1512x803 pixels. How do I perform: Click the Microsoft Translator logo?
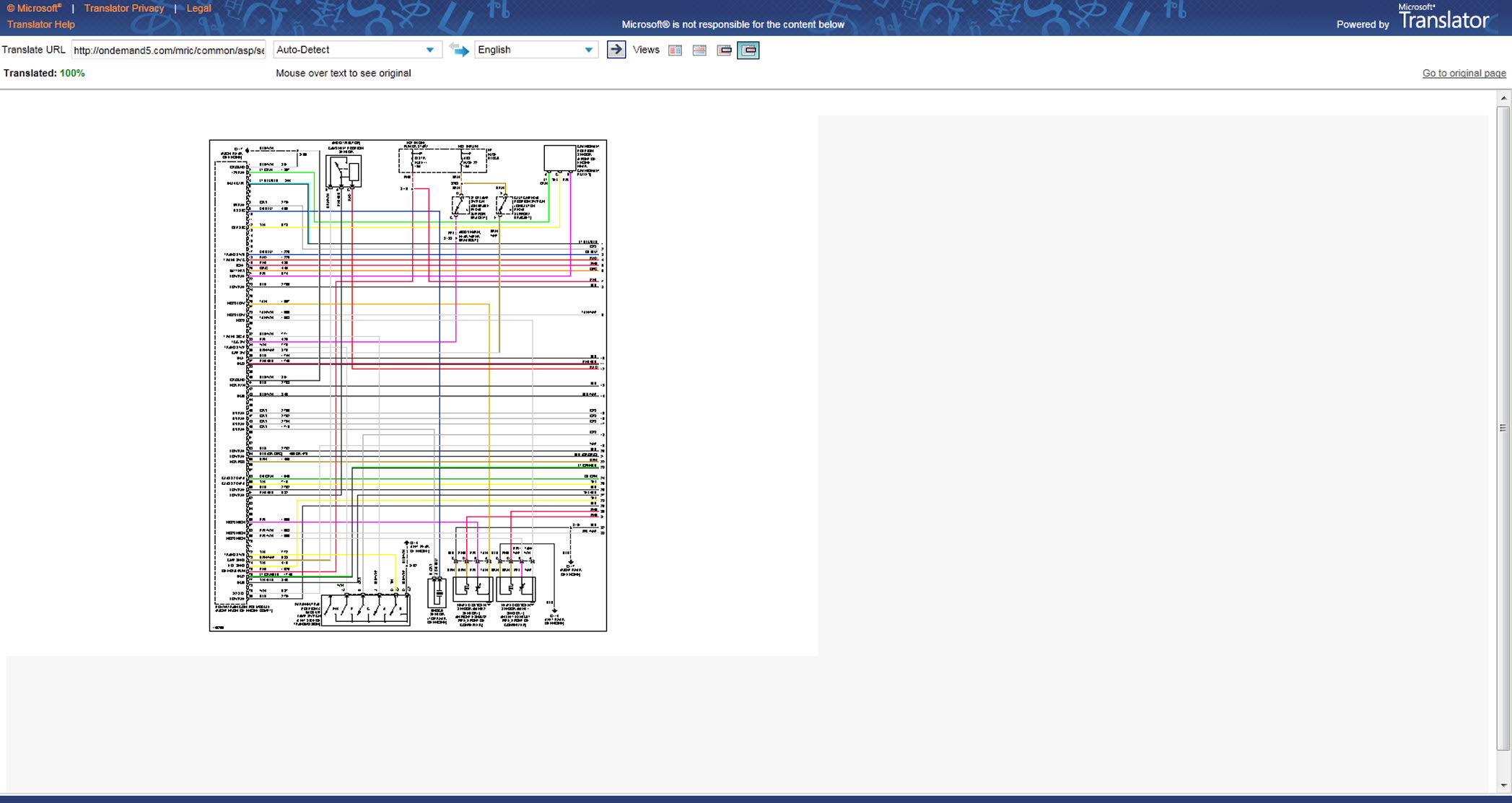[x=1443, y=18]
